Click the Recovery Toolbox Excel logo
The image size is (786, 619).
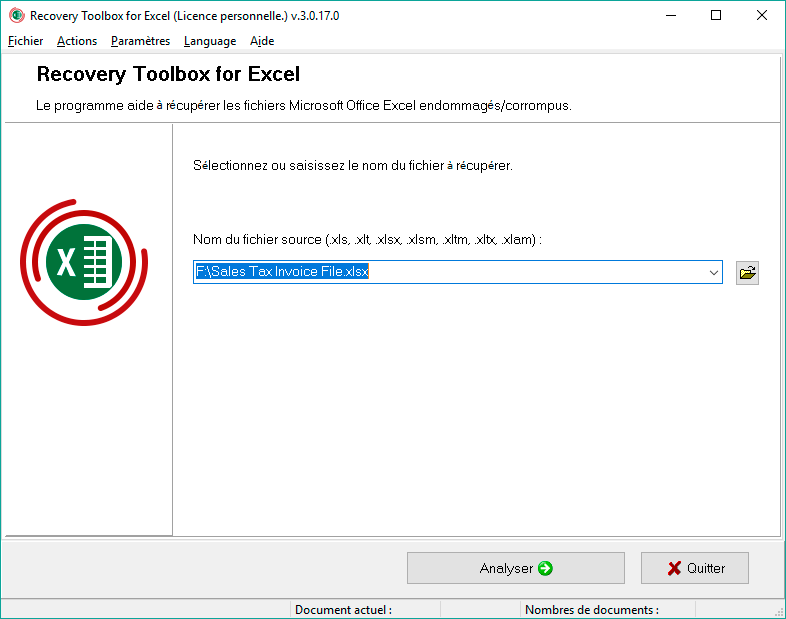coord(84,262)
